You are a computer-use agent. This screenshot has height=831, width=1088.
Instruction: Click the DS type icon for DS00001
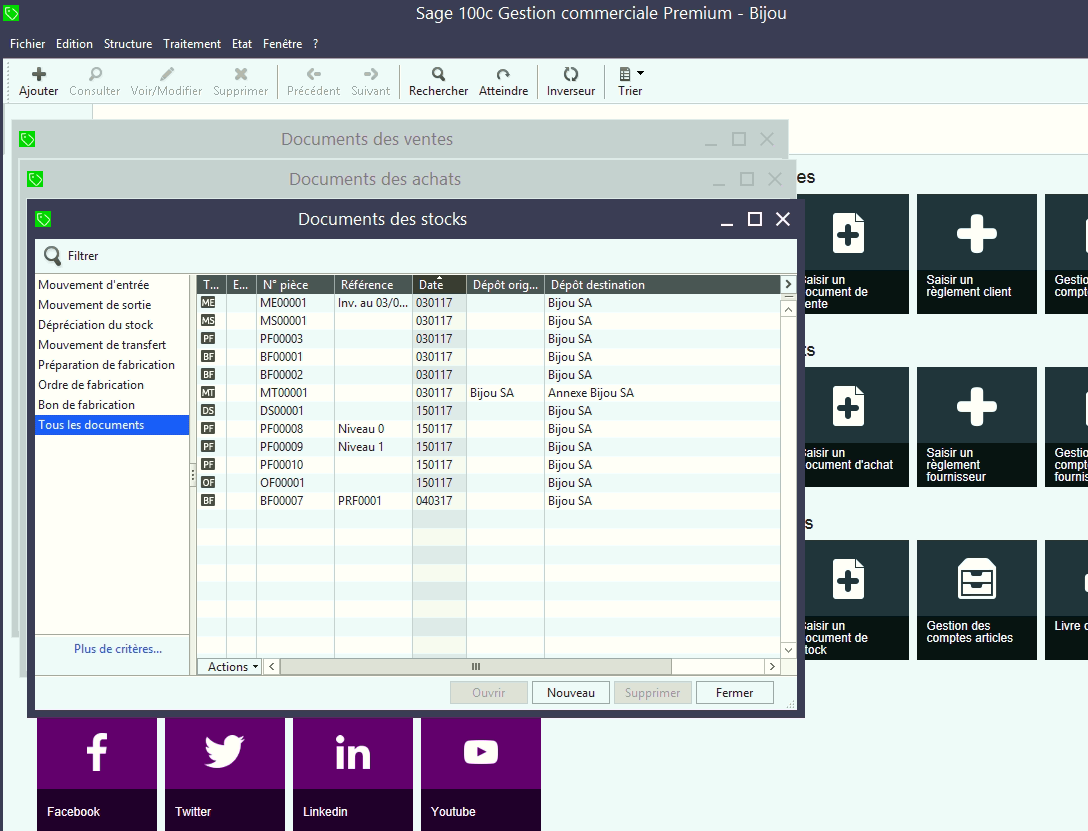tap(208, 411)
